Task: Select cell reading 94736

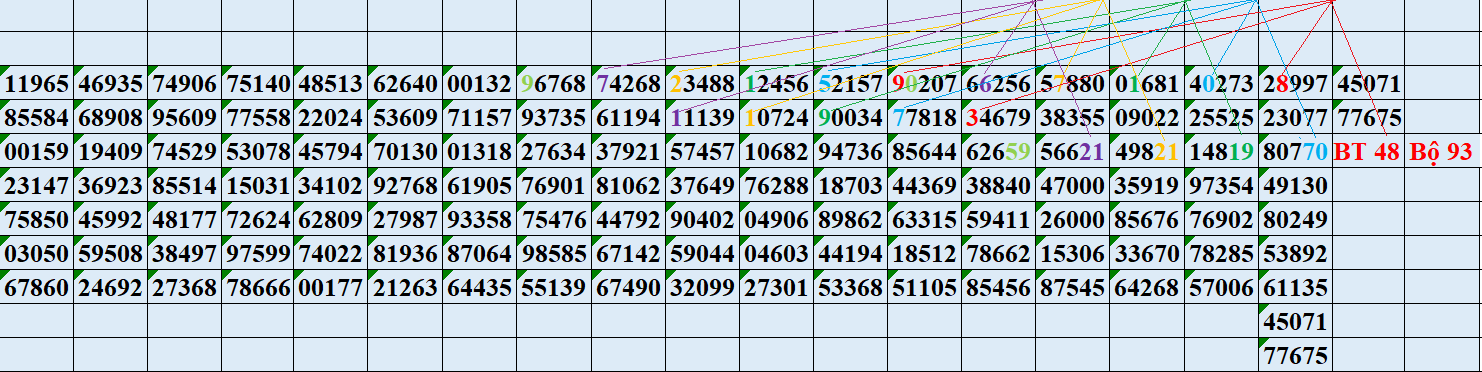Action: (x=850, y=152)
